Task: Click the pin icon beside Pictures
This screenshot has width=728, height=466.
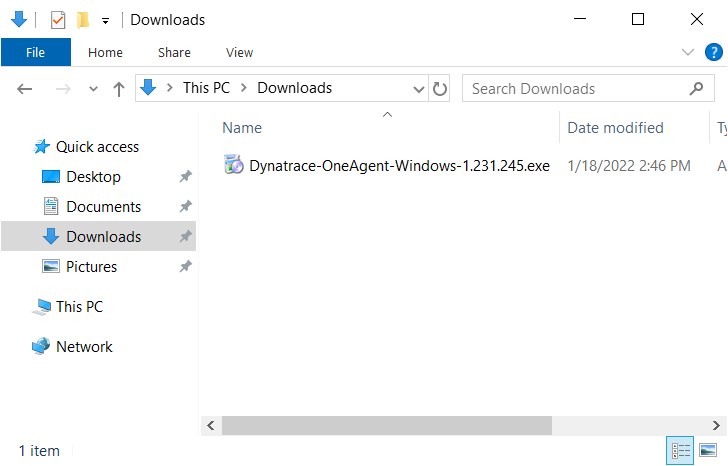Action: pos(185,266)
